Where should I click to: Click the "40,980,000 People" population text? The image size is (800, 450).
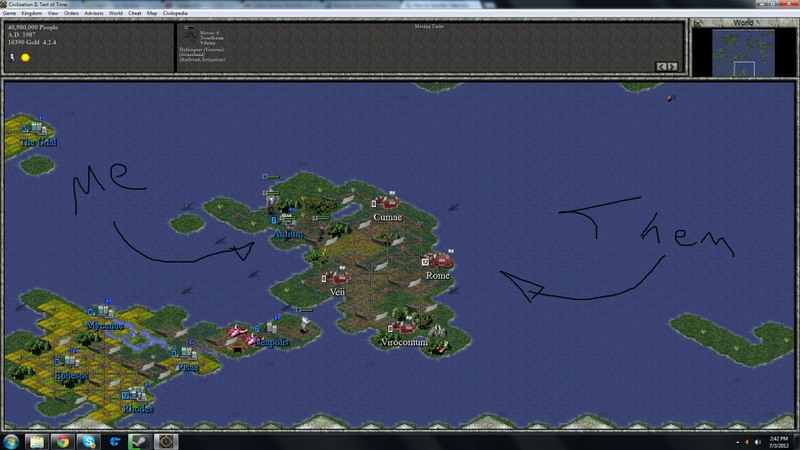(x=33, y=28)
